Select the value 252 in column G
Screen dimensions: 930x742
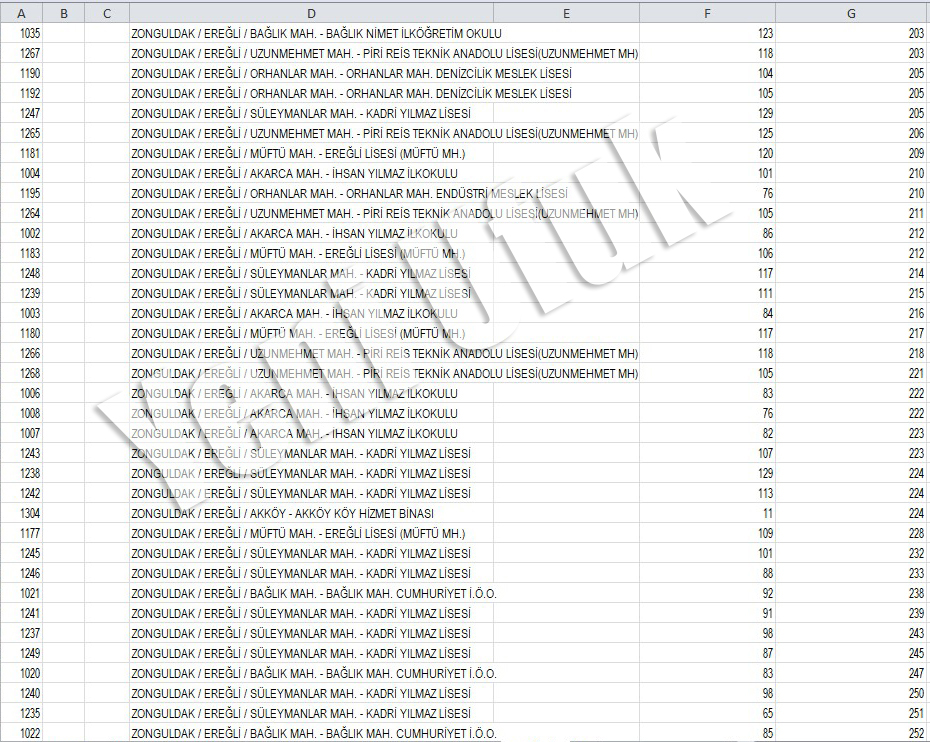(916, 733)
